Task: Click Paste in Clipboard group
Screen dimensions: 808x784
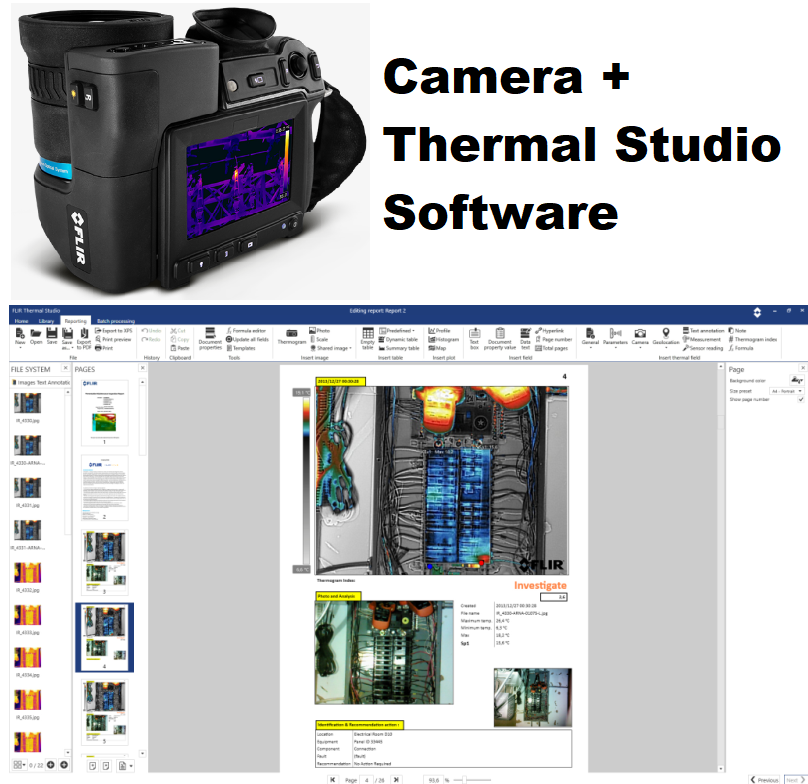Action: coord(180,348)
